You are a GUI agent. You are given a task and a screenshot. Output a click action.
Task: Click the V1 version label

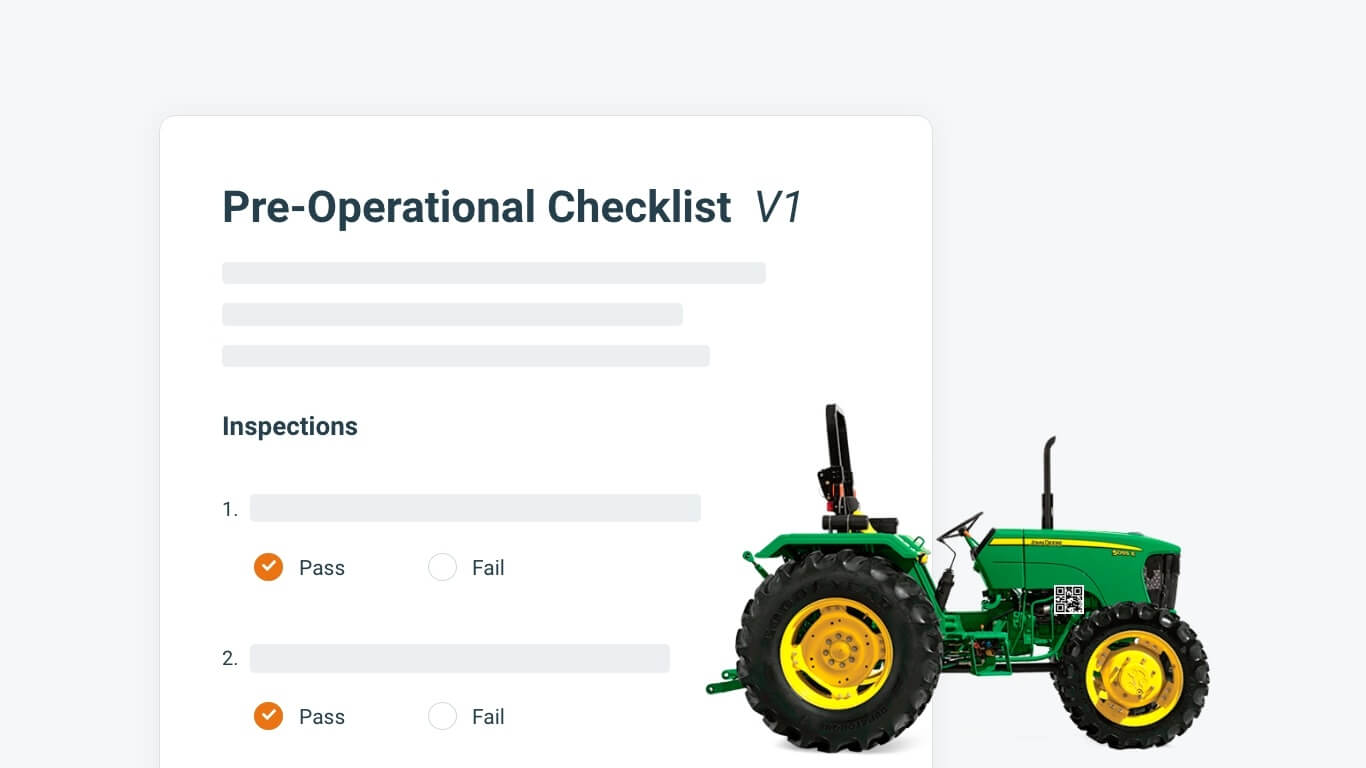click(778, 207)
